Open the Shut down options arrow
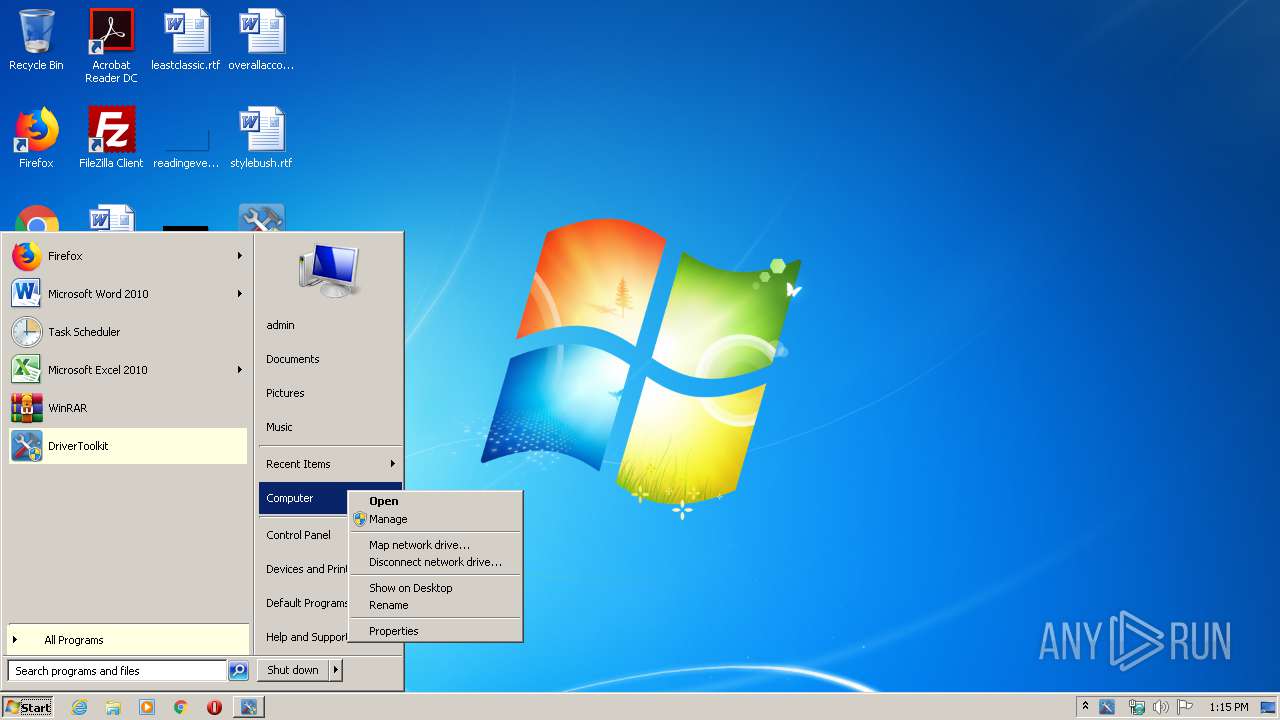The width and height of the screenshot is (1280, 720). point(336,670)
